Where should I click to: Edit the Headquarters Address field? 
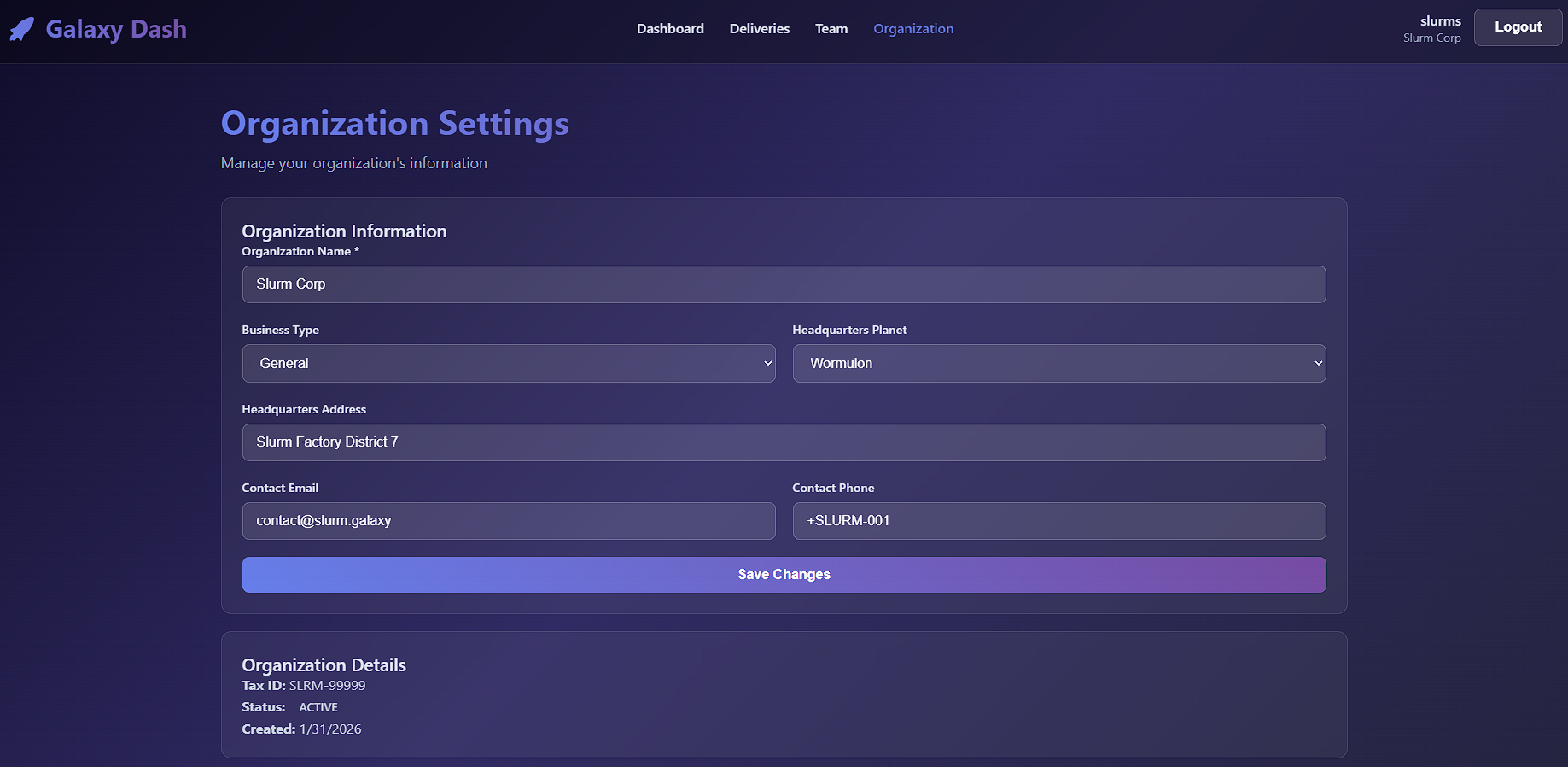pos(784,442)
